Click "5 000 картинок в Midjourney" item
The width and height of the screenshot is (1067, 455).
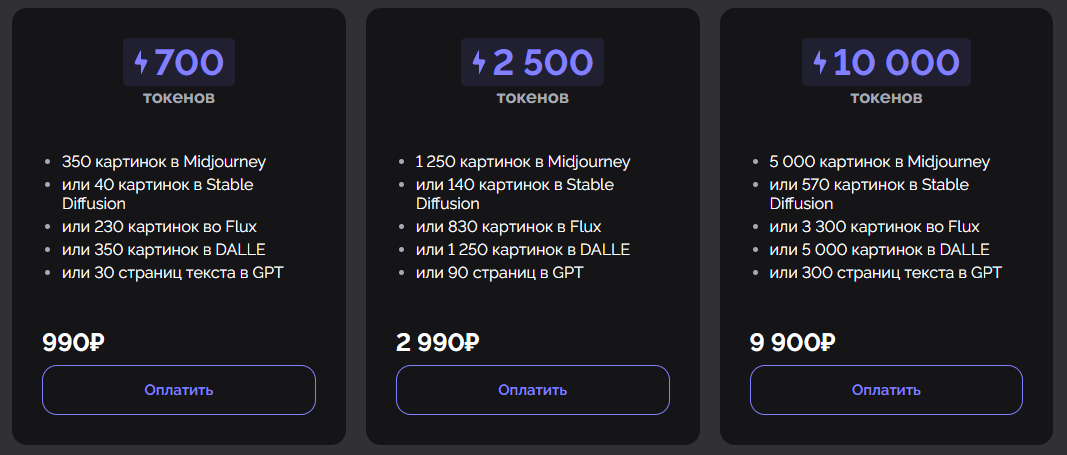(880, 162)
